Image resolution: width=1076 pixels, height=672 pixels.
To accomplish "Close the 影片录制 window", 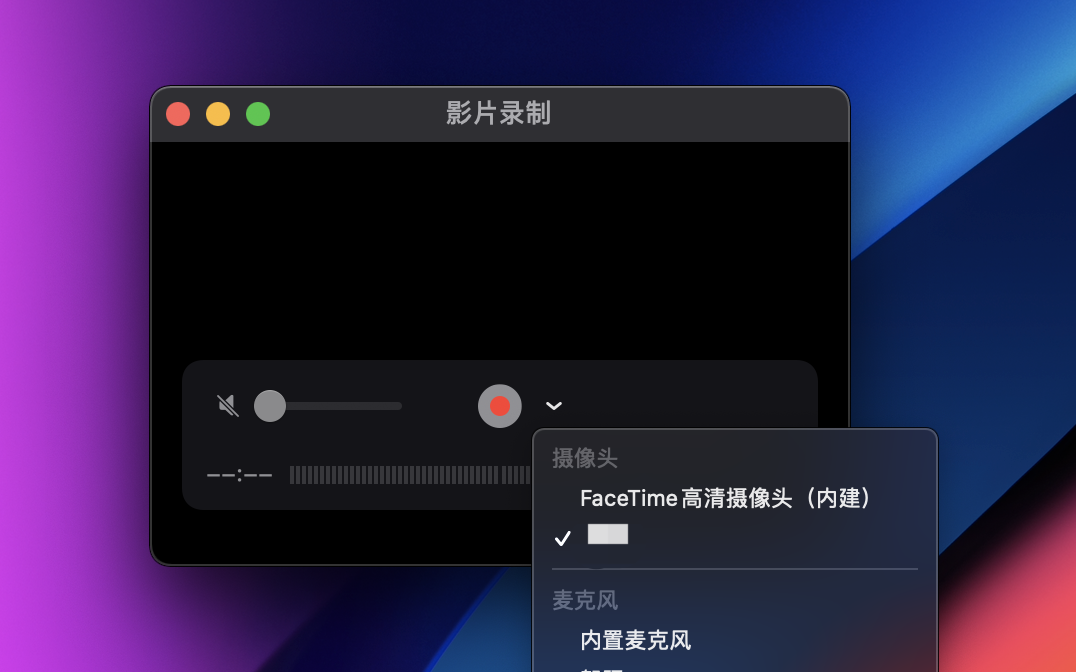I will (x=178, y=114).
